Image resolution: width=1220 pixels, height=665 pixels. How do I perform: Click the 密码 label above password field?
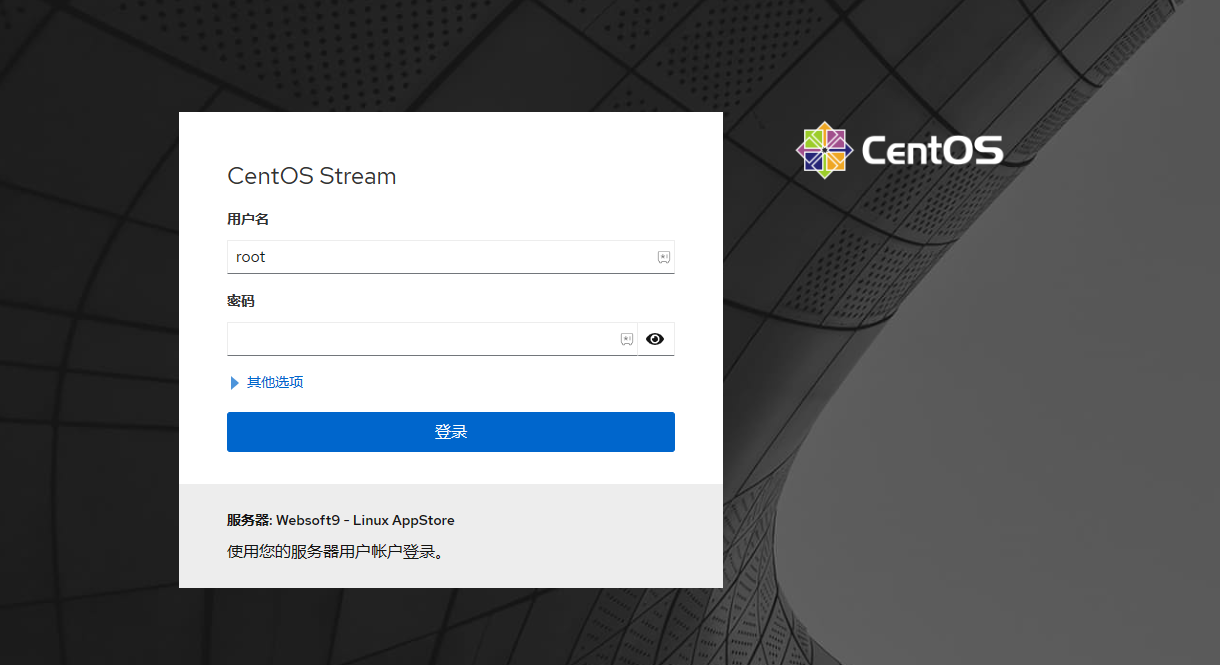tap(241, 300)
